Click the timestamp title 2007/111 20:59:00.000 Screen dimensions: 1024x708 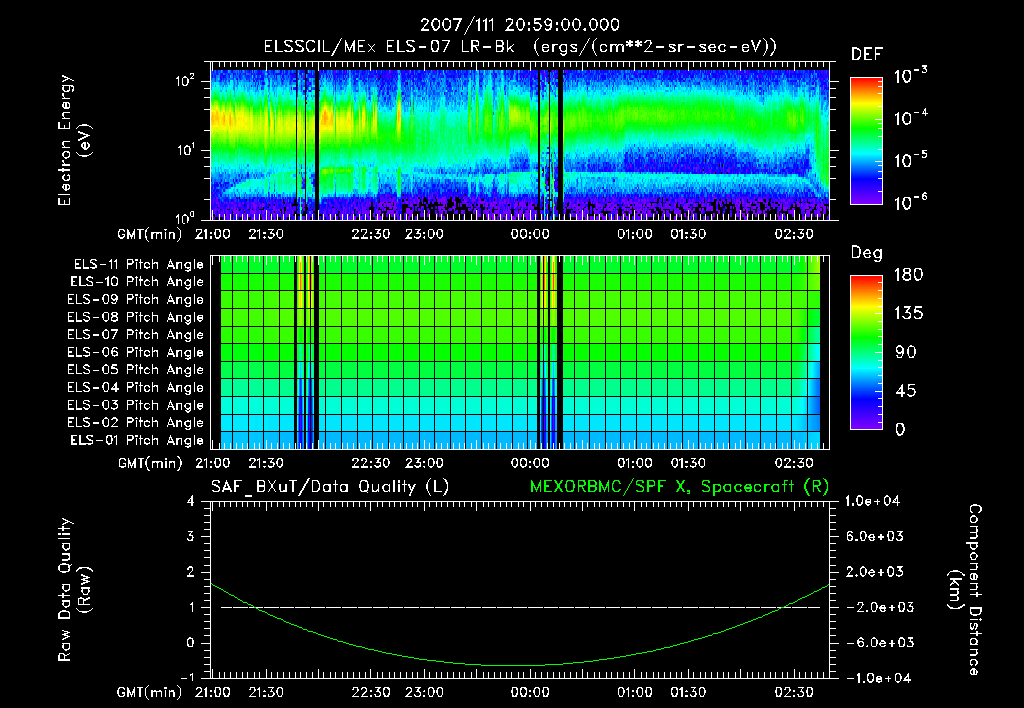click(x=520, y=25)
